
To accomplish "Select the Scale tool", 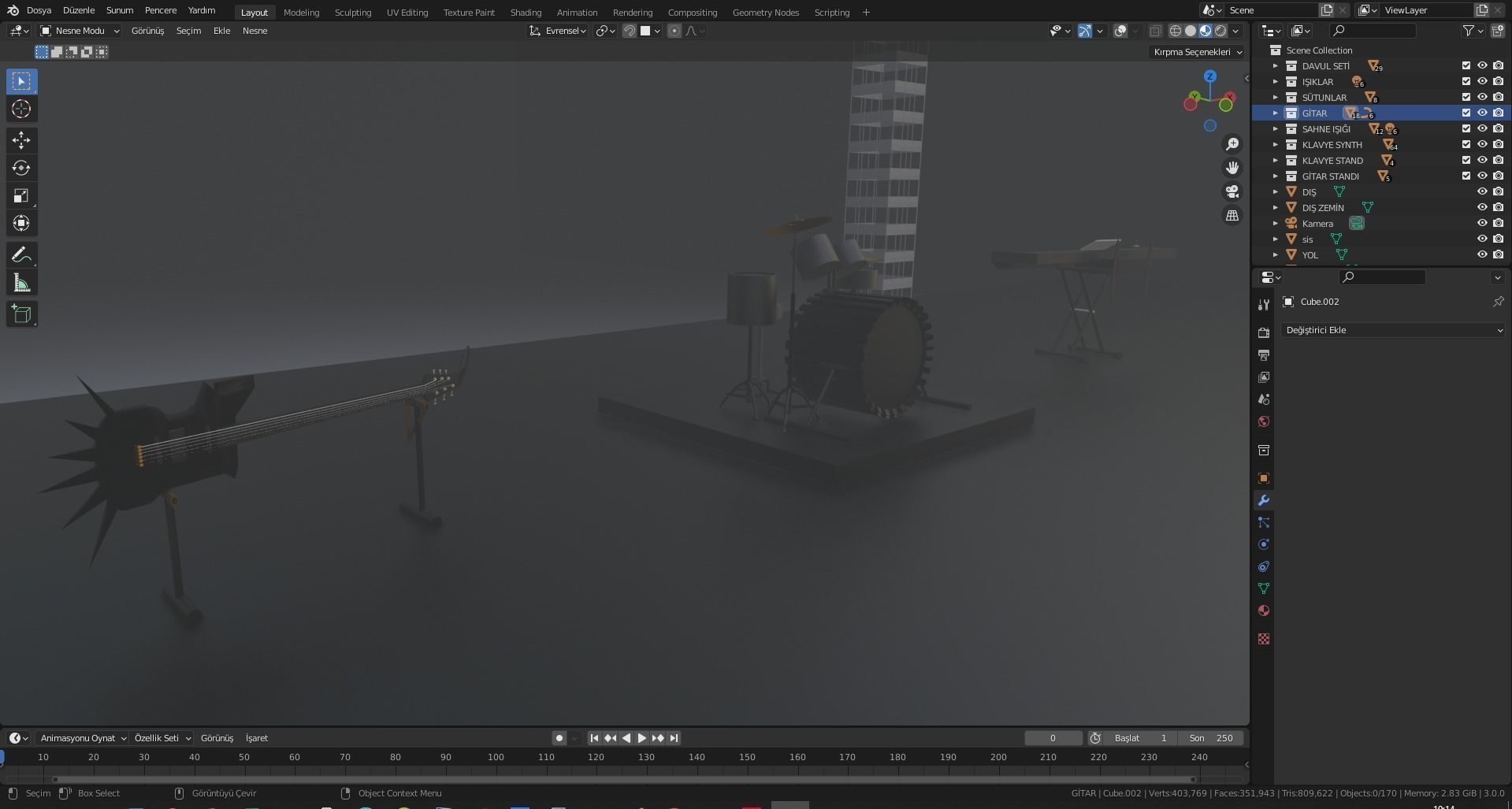I will [21, 195].
